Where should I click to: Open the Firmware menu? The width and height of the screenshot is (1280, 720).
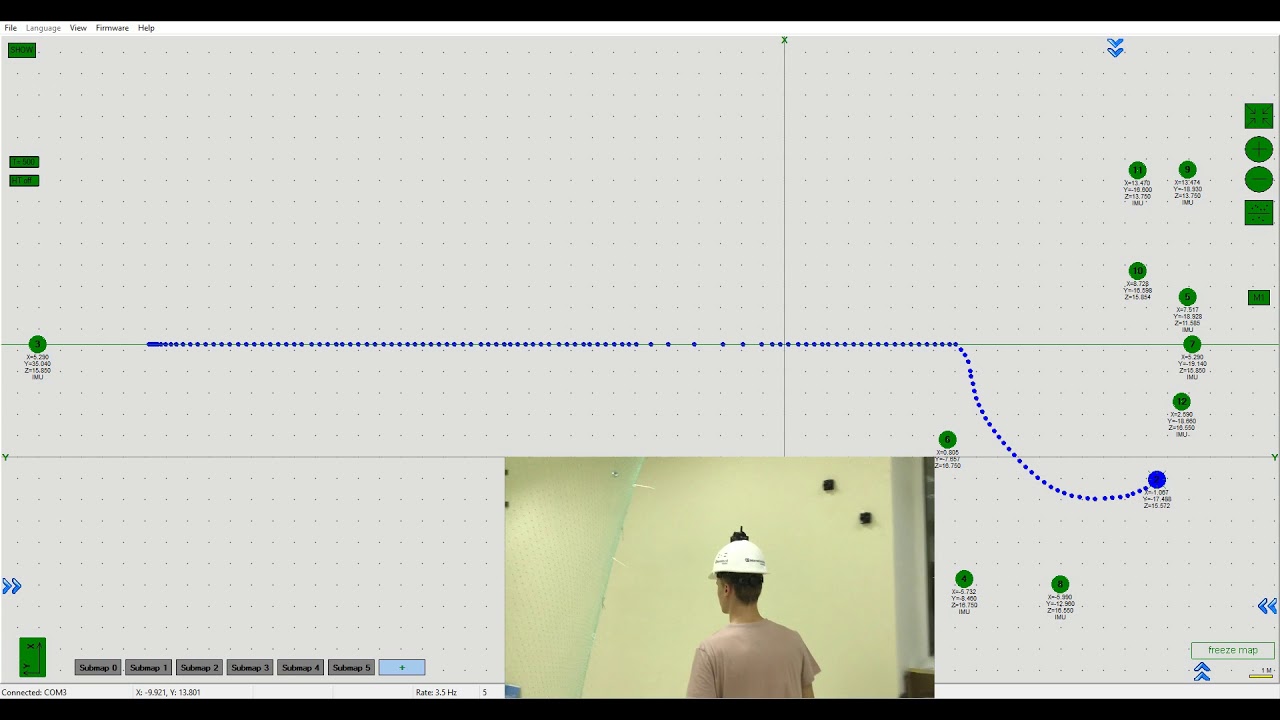[x=112, y=28]
